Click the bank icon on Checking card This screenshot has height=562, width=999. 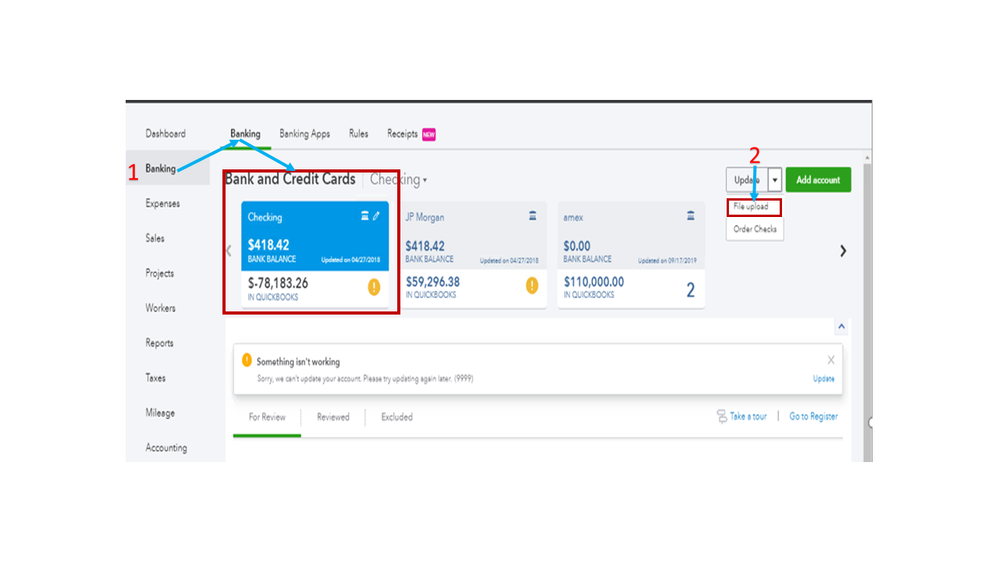pos(364,216)
